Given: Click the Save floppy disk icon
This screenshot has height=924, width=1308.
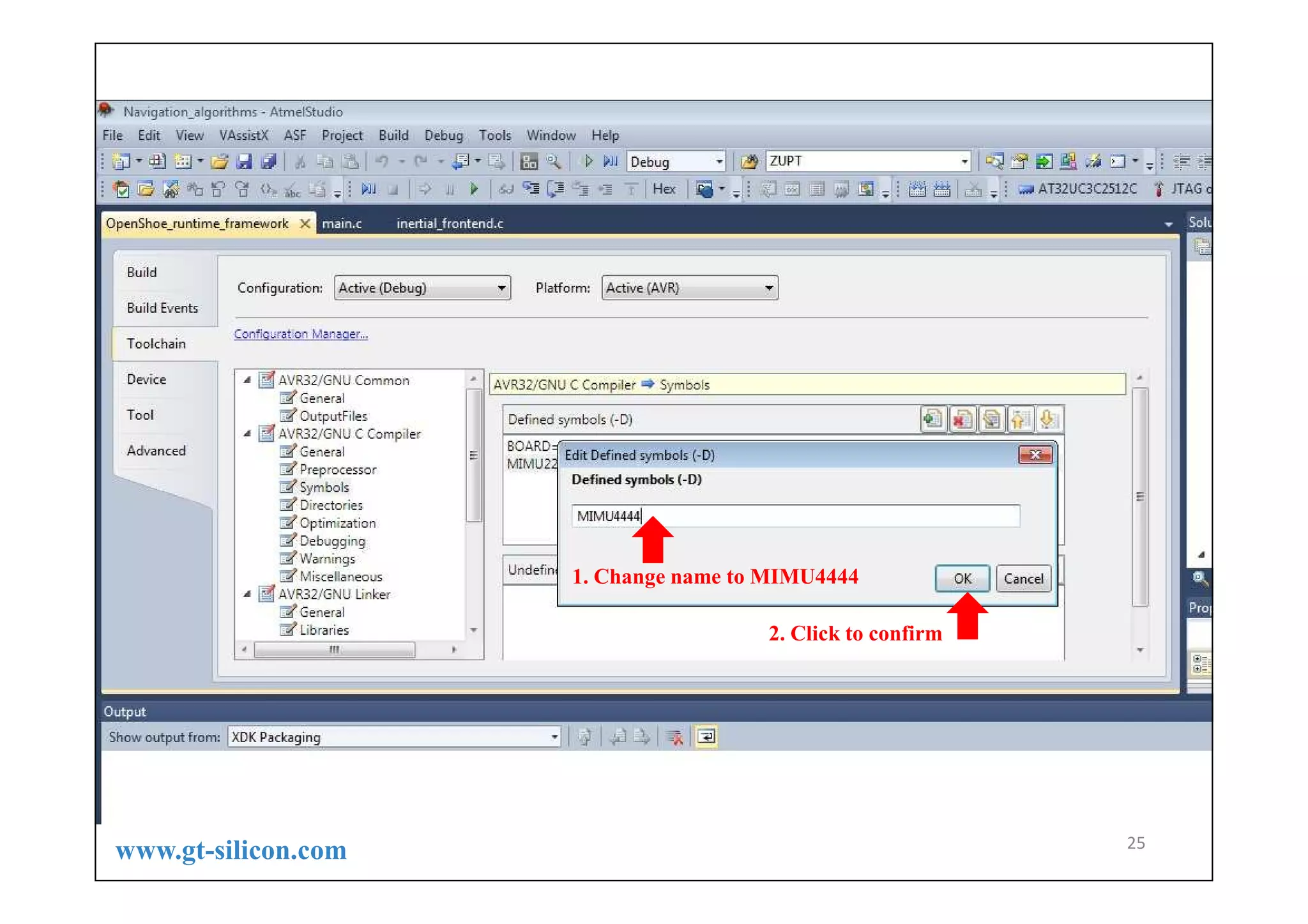Looking at the screenshot, I should (x=244, y=162).
